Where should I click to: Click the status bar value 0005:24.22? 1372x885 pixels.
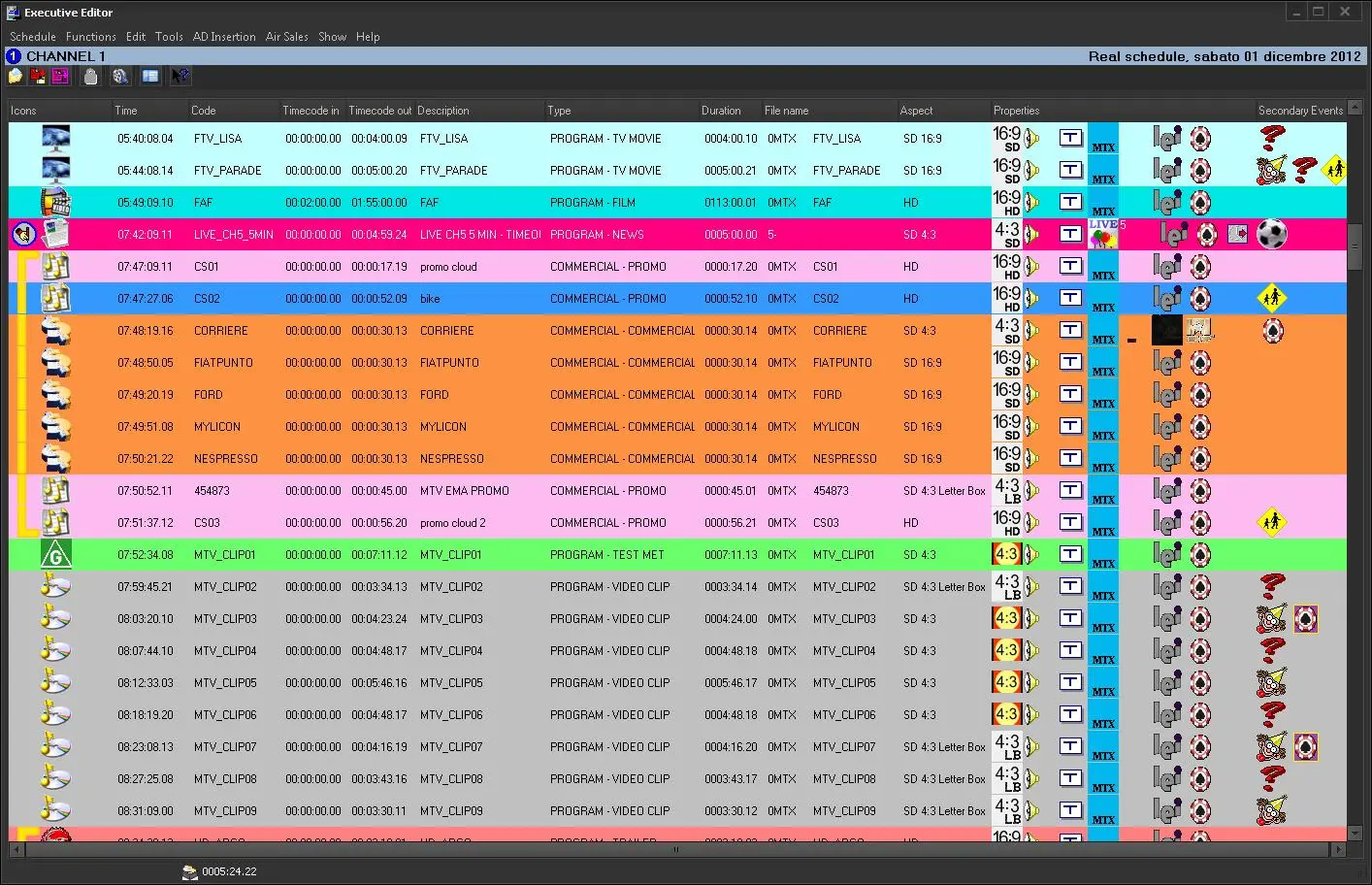(x=229, y=871)
